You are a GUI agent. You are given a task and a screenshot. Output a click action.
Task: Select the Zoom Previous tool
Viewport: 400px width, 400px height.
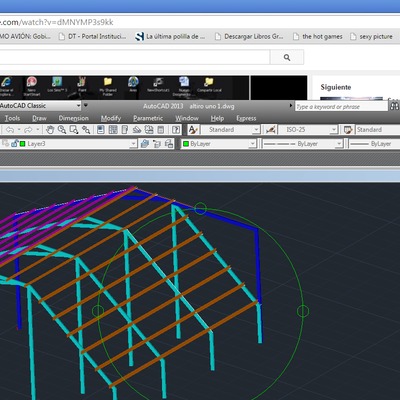click(x=86, y=130)
